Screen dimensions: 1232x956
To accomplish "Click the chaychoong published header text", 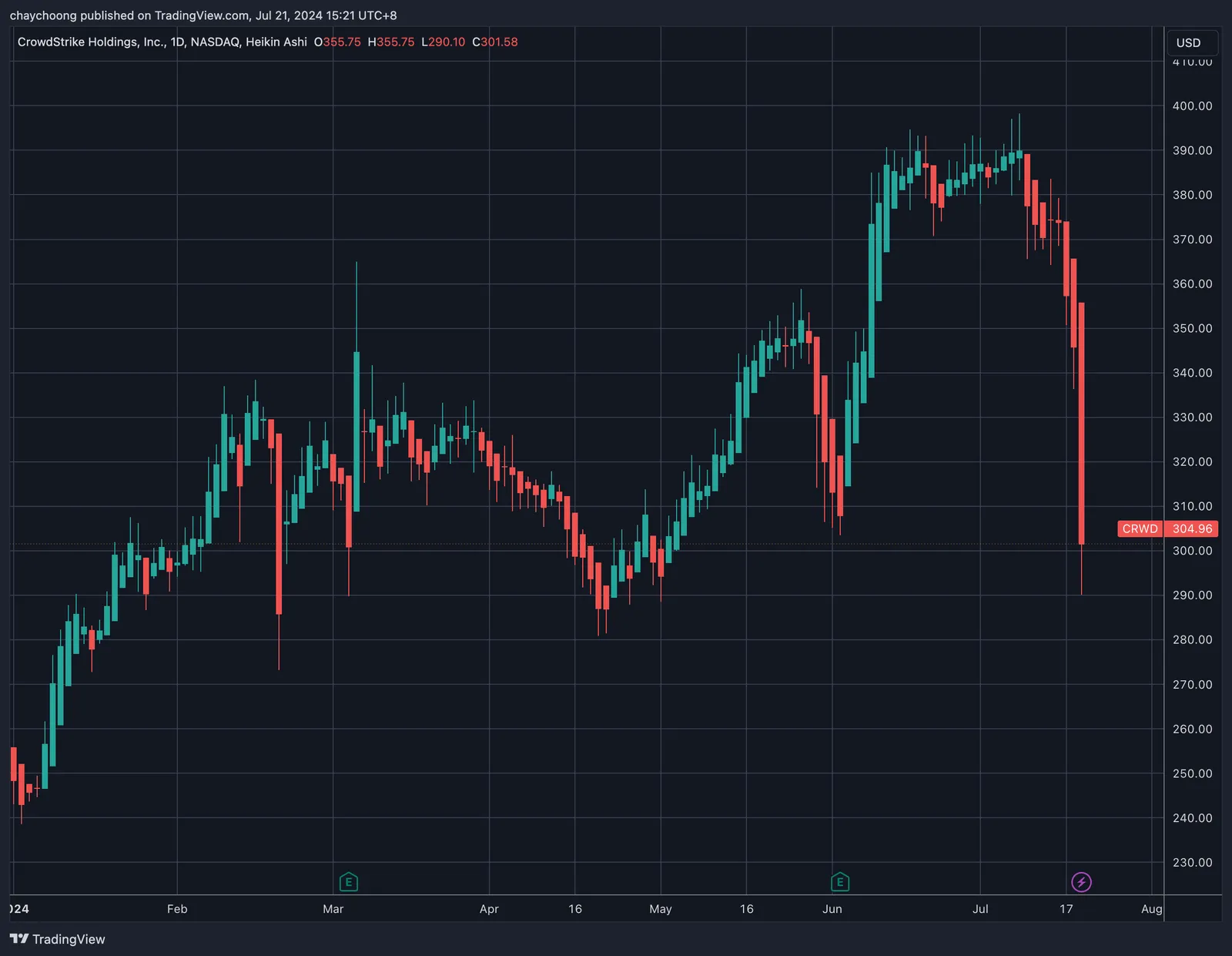I will point(203,15).
